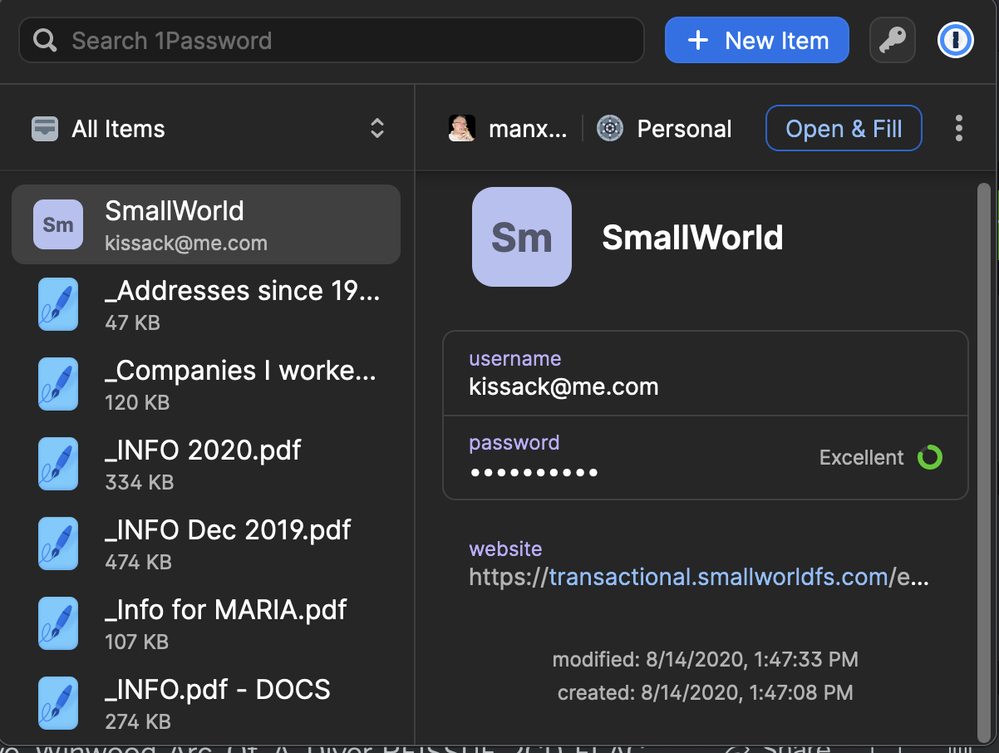The height and width of the screenshot is (753, 999).
Task: Expand the All Items dropdown chevrons
Action: [x=377, y=129]
